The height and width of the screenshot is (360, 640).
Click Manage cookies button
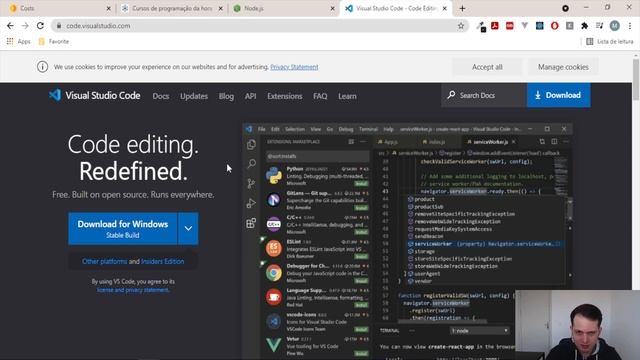coord(563,67)
